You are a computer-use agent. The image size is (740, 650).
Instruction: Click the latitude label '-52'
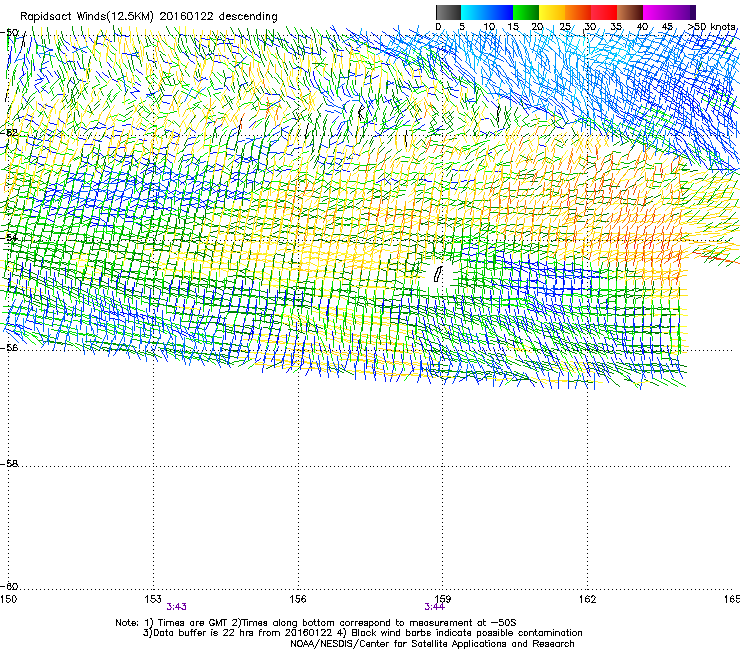click(x=9, y=132)
